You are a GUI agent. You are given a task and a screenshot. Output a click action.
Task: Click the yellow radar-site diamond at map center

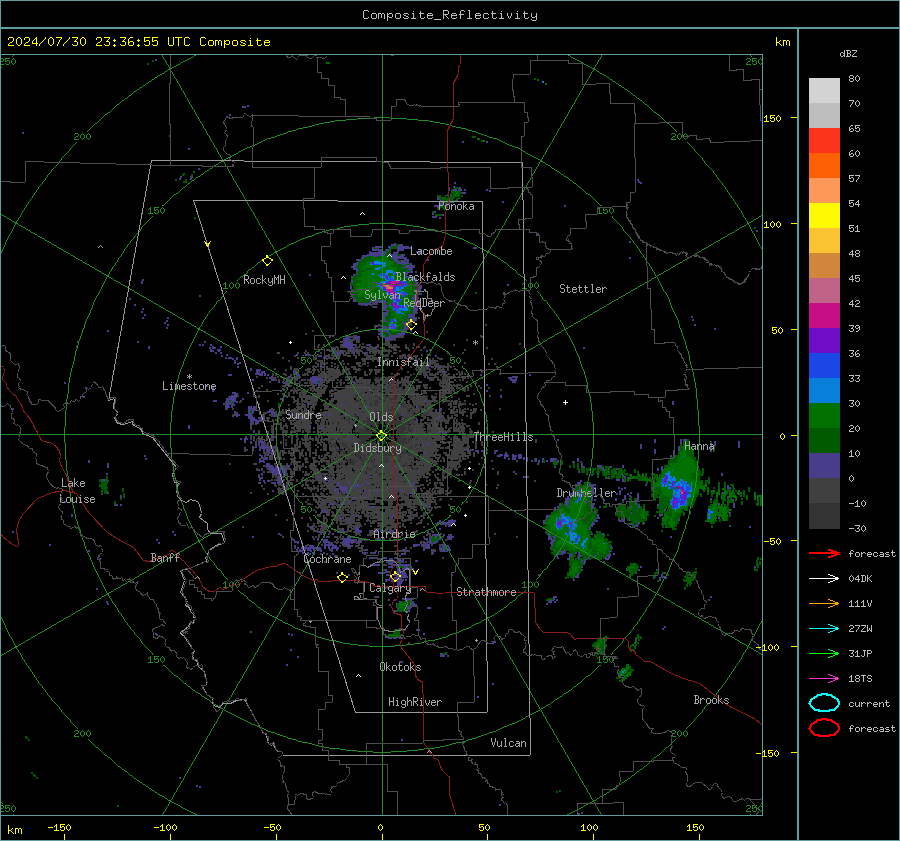pyautogui.click(x=381, y=436)
